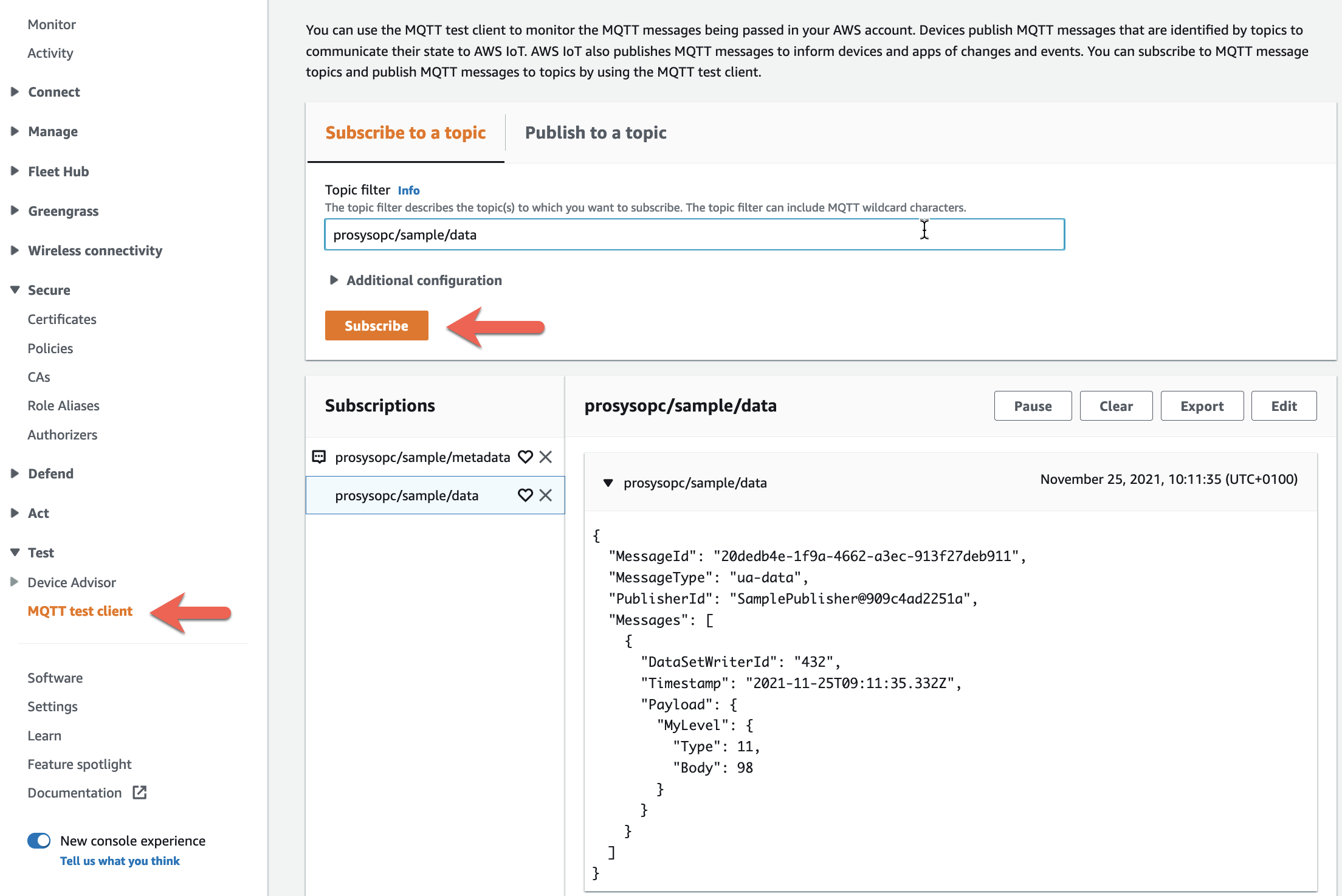Open MQTT test client menu item
Screen dimensions: 1342x896
click(x=80, y=611)
